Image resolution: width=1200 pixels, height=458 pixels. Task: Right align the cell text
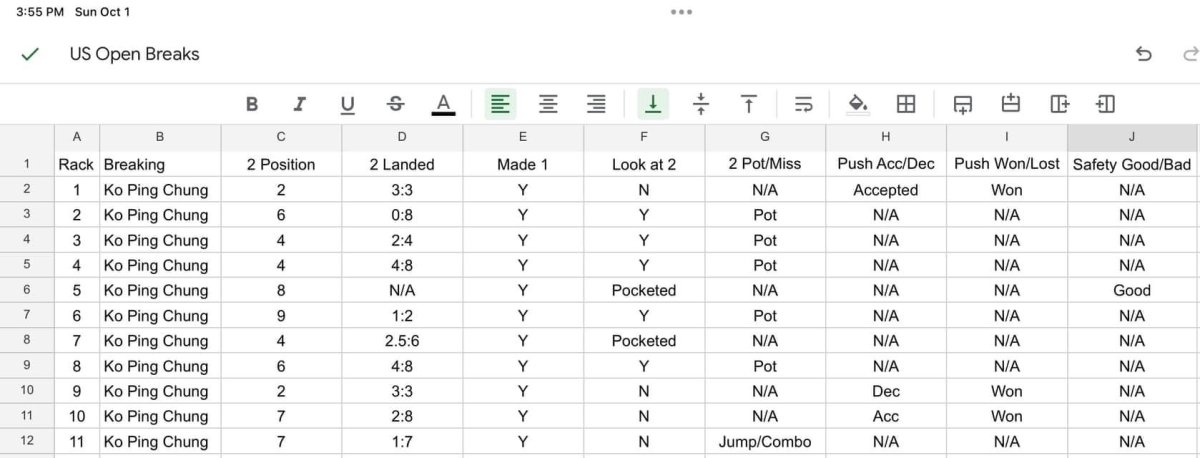pos(596,104)
